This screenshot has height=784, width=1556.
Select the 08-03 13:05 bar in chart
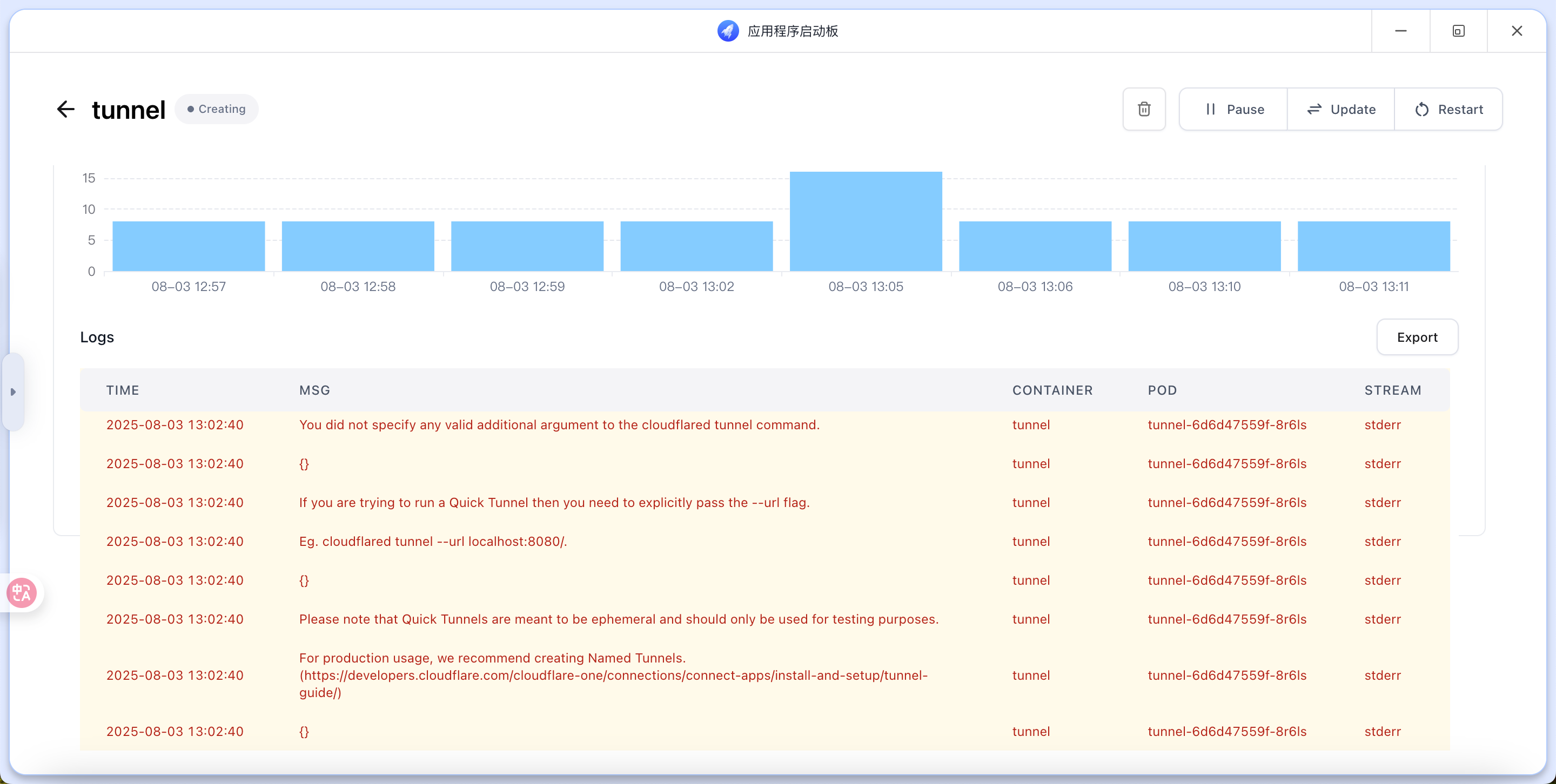click(866, 221)
